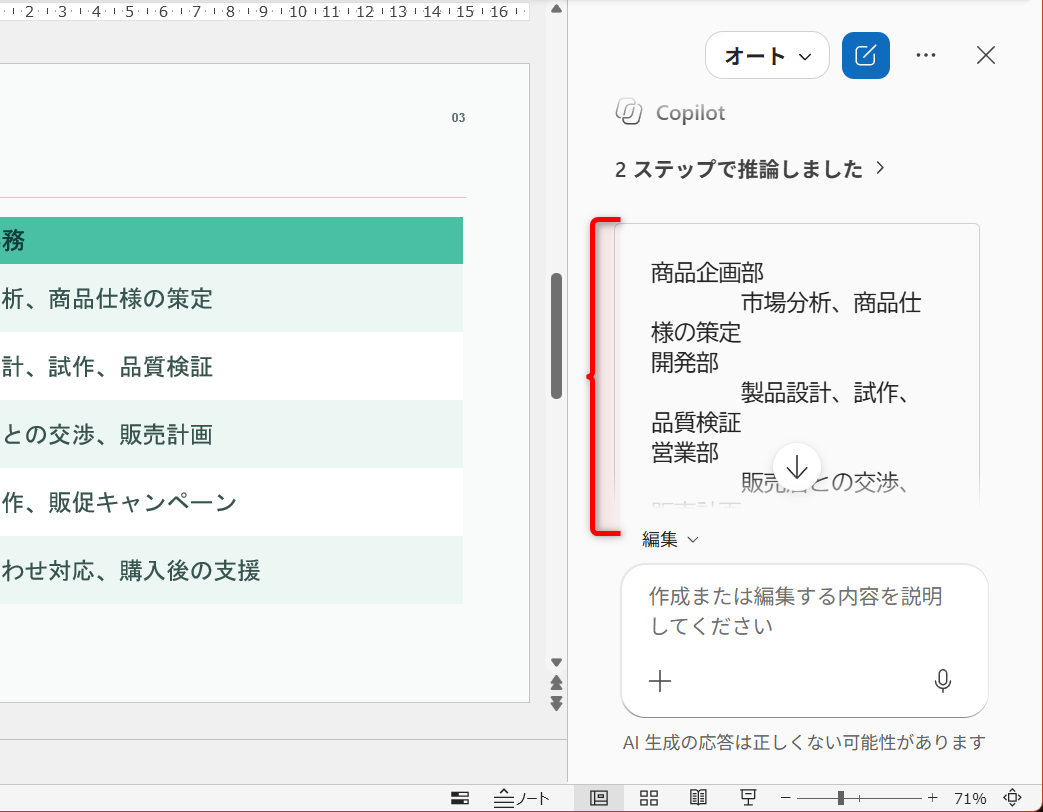The image size is (1043, 812).
Task: Switch to Reading view
Action: point(698,798)
